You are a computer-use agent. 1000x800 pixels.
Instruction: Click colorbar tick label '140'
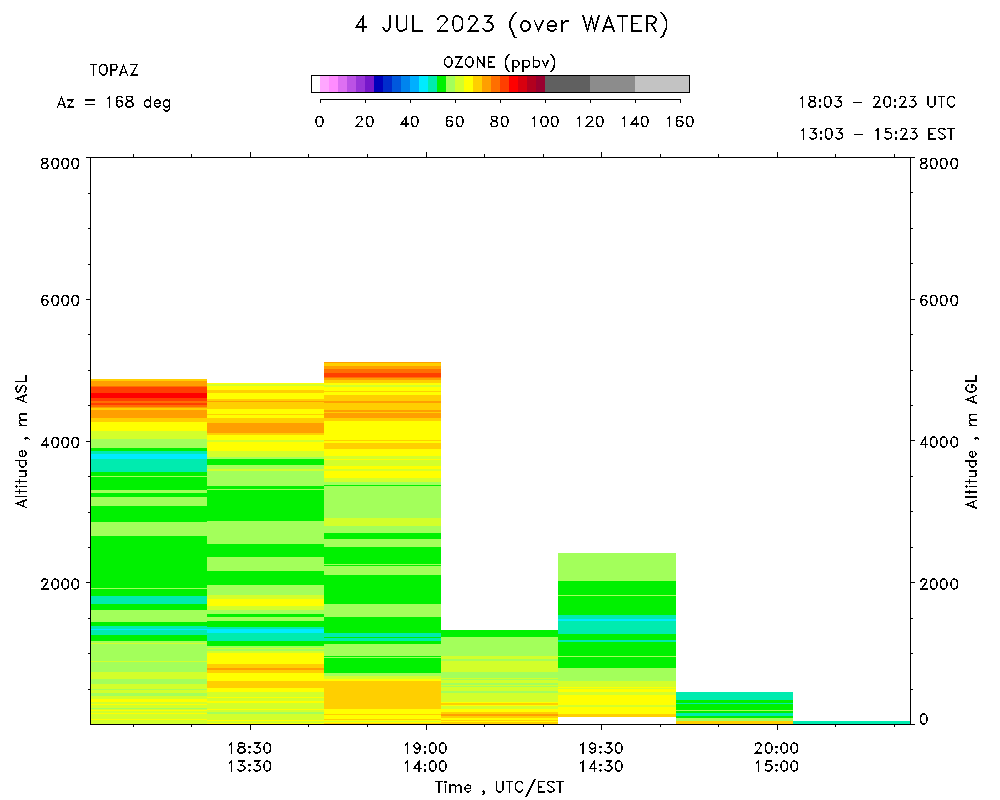[635, 122]
